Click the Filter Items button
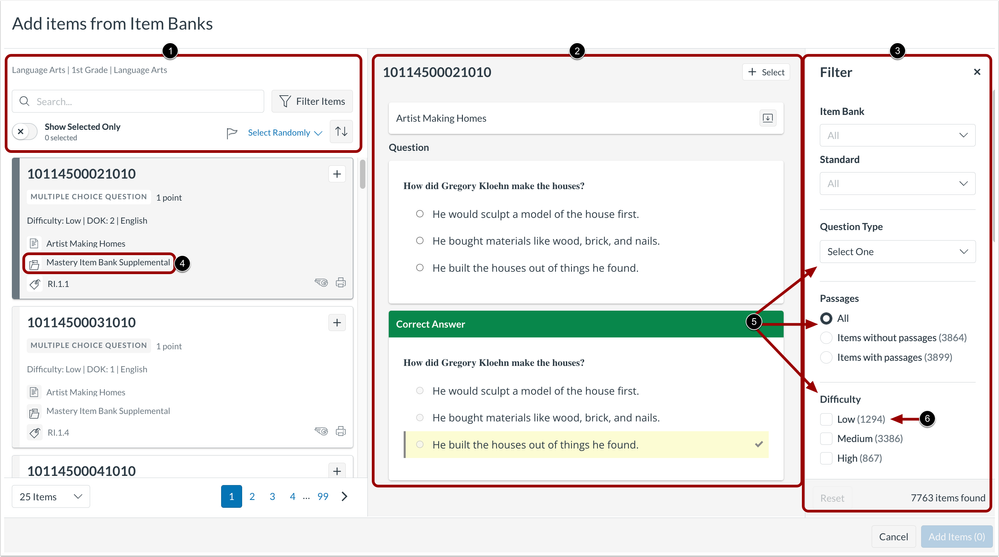This screenshot has width=999, height=557. pyautogui.click(x=312, y=101)
